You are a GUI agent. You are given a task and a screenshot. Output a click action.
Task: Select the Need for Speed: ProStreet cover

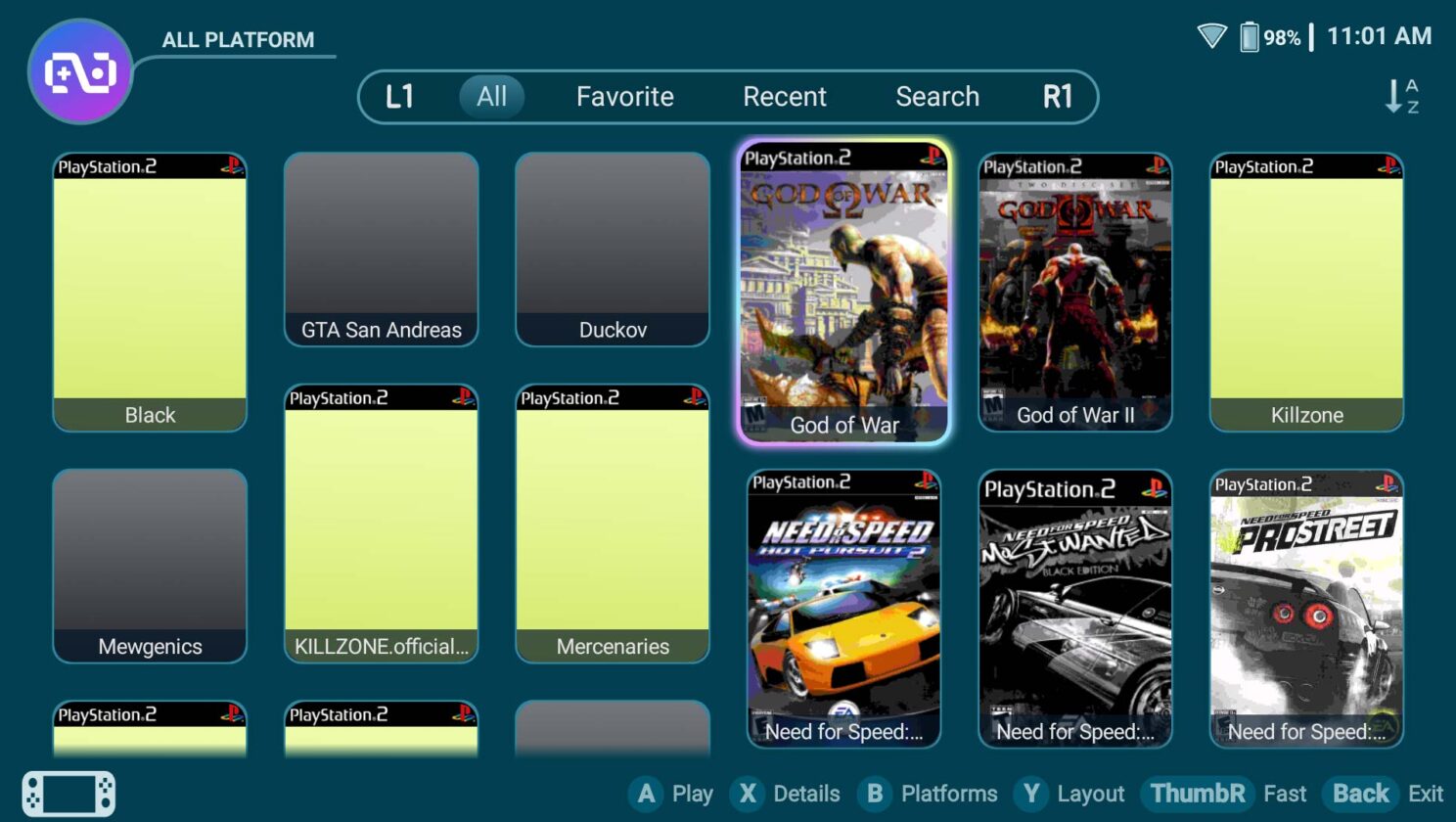(x=1305, y=607)
